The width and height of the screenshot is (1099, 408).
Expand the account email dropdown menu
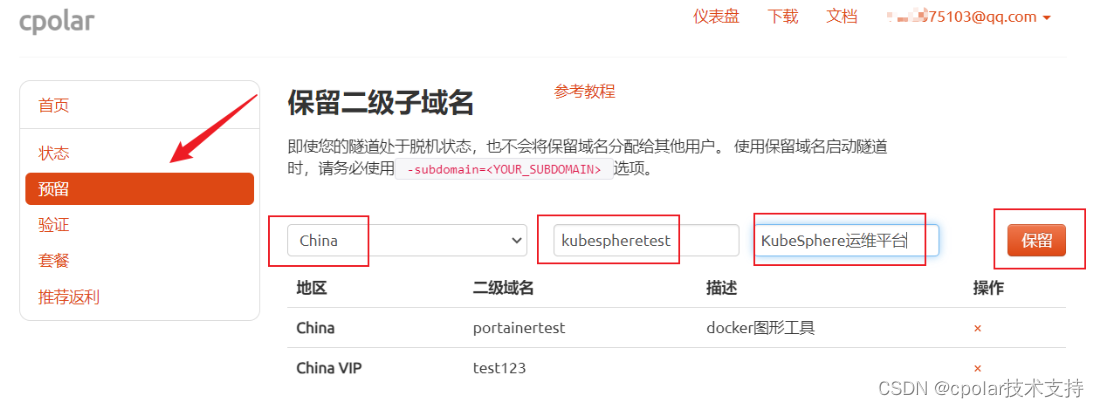point(971,17)
